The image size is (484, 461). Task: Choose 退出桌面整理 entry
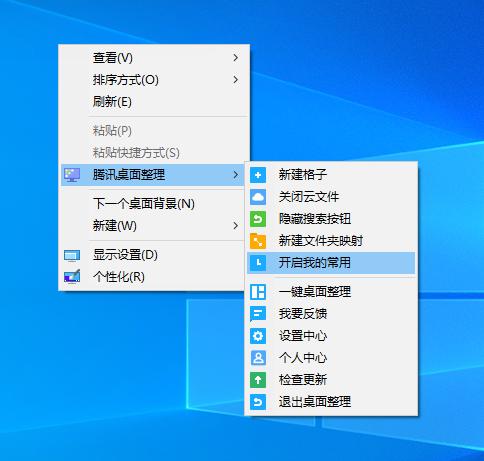coord(331,402)
